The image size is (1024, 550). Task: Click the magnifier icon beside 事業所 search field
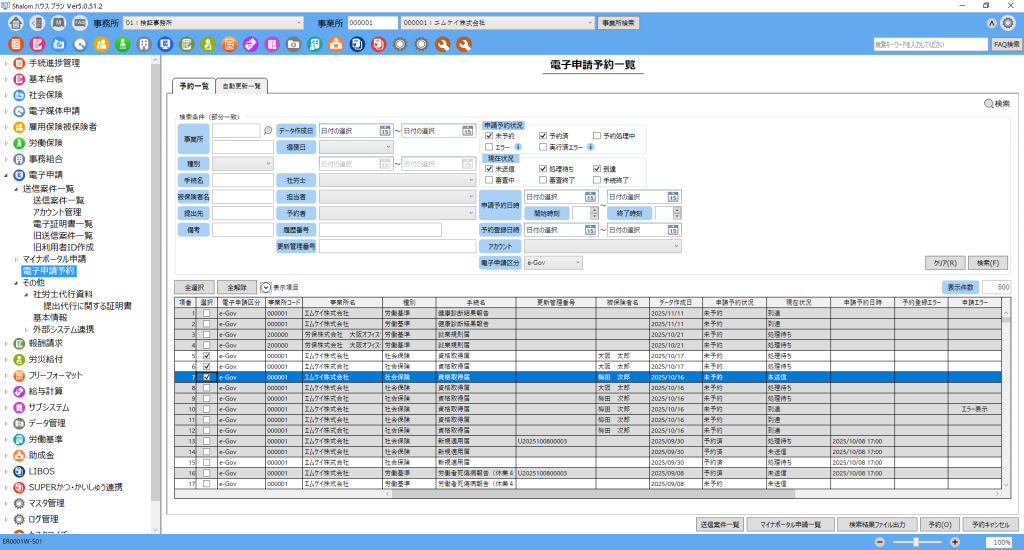point(267,130)
